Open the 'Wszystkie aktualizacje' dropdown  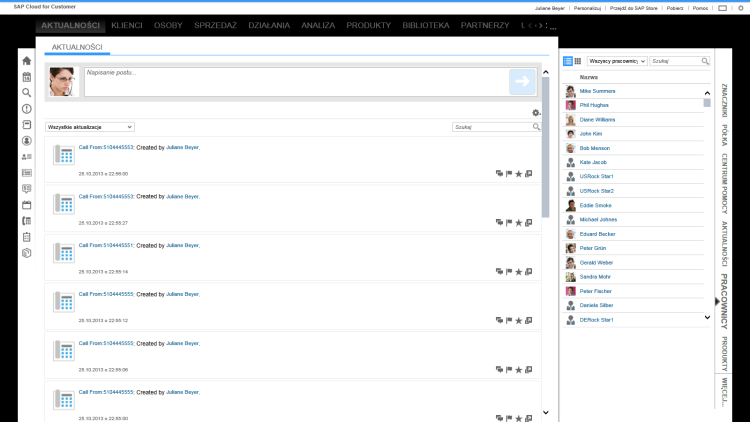click(90, 127)
